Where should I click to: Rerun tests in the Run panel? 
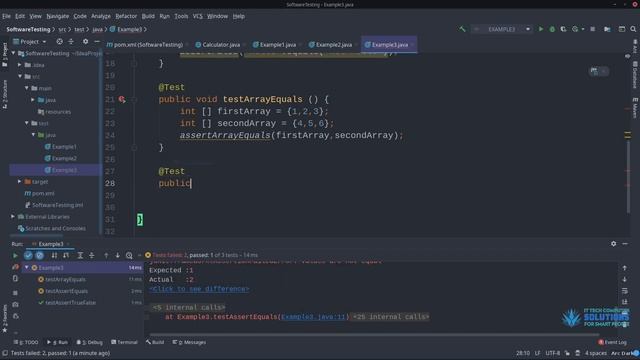16,256
